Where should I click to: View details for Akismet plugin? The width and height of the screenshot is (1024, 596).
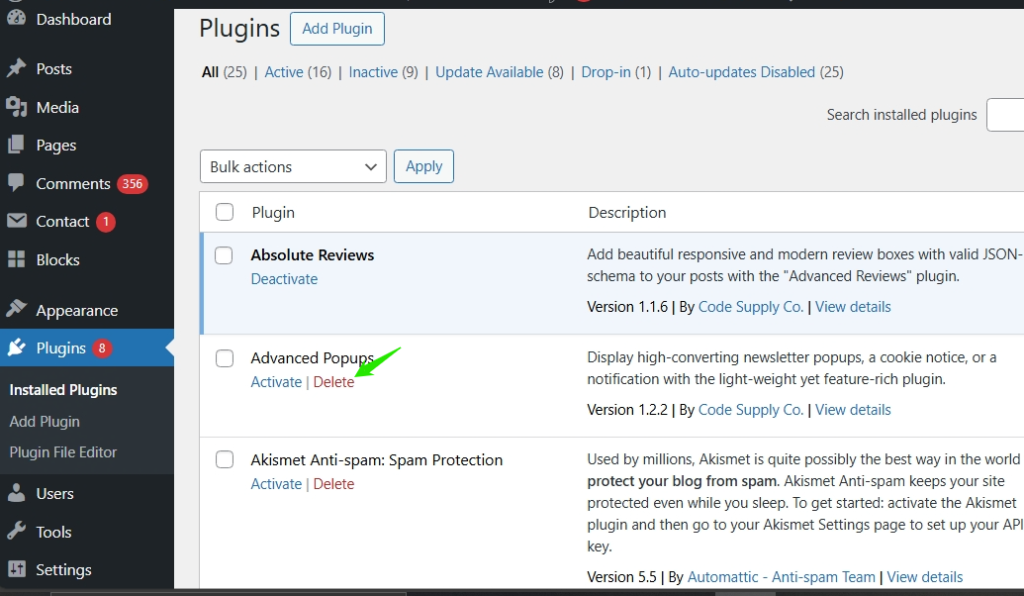pyautogui.click(x=925, y=577)
